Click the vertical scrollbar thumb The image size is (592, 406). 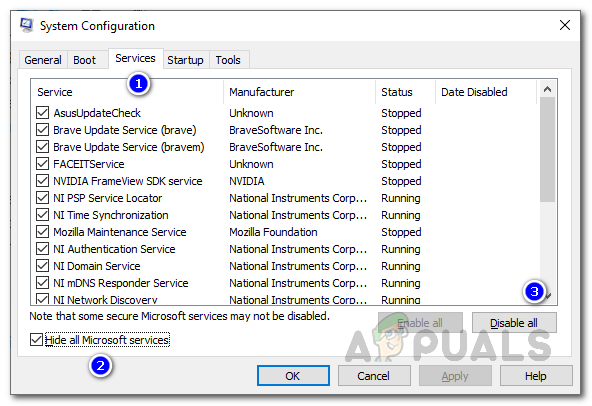[x=547, y=150]
